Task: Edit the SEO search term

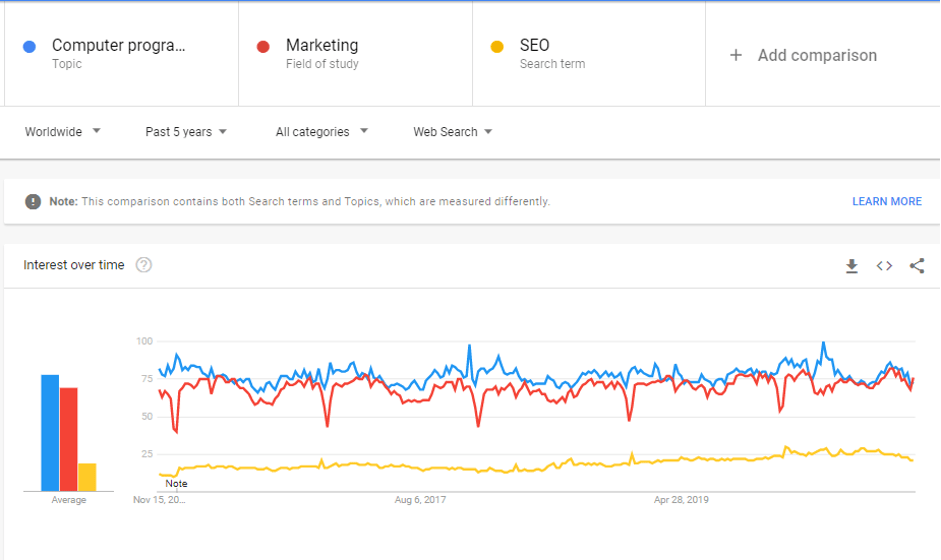Action: coord(534,46)
